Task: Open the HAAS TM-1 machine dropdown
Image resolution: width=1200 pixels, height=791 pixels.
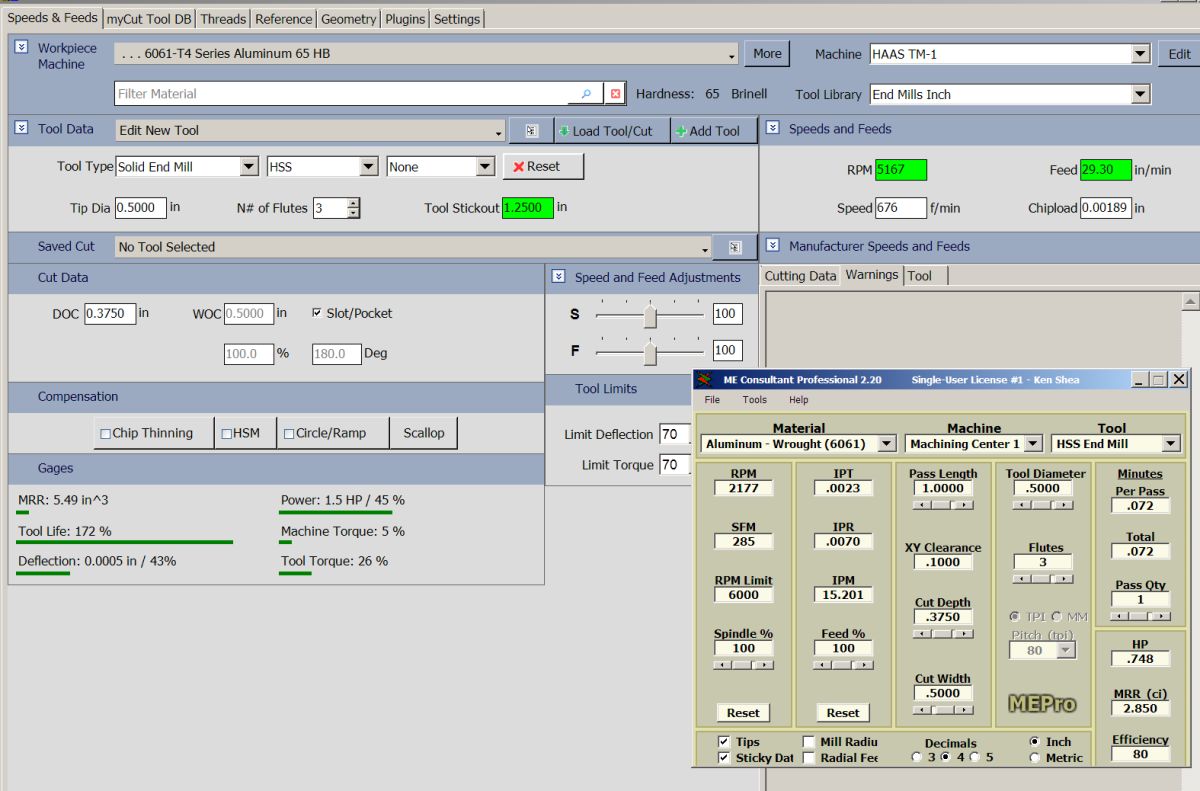Action: pyautogui.click(x=1140, y=54)
